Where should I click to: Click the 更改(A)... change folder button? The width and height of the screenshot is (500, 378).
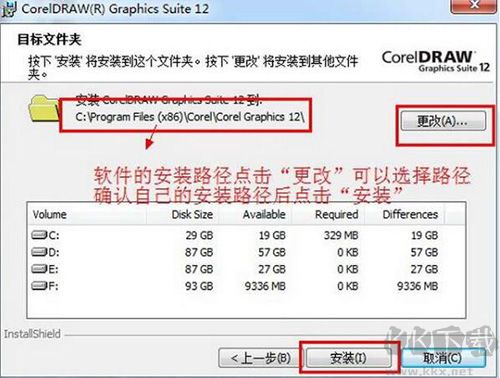tap(443, 121)
